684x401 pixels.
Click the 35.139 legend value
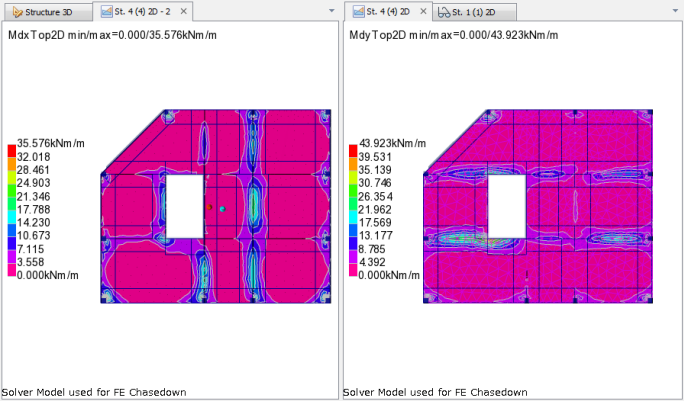point(375,170)
